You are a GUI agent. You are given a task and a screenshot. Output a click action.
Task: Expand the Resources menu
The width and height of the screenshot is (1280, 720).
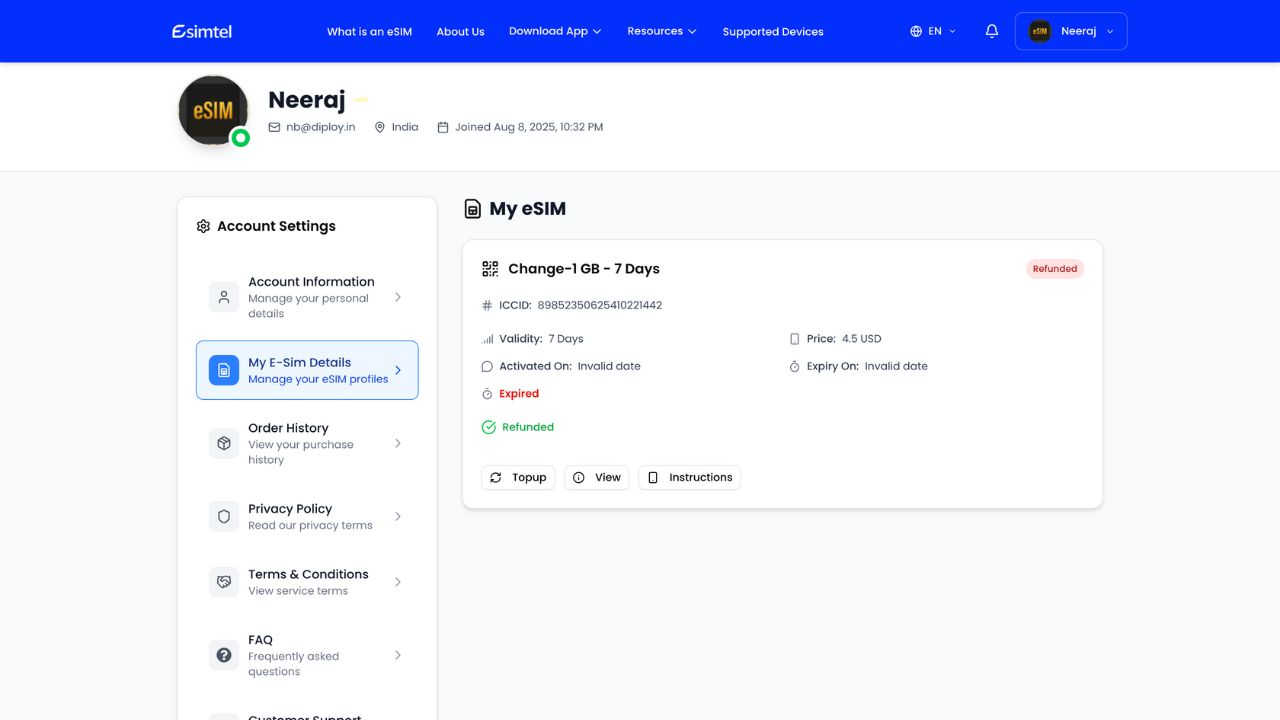(662, 31)
